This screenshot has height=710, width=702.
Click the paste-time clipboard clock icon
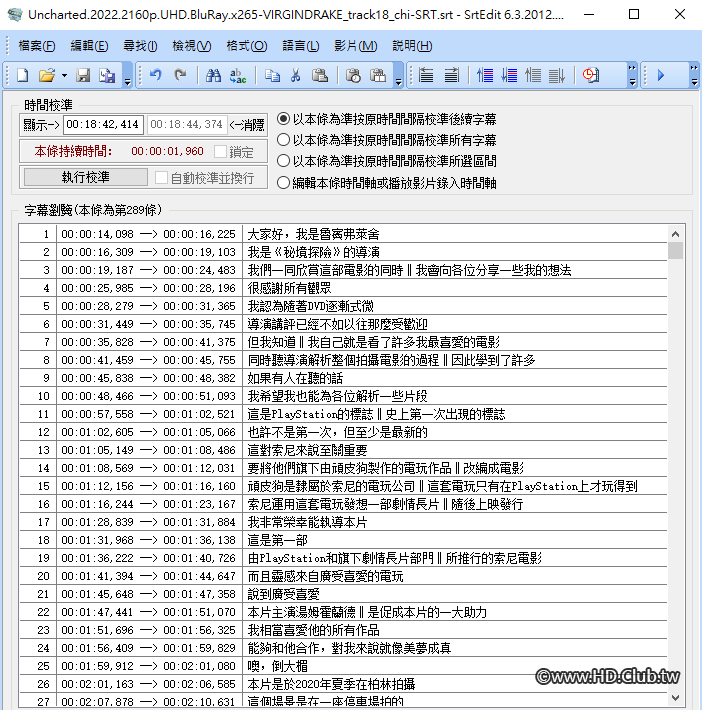[x=353, y=75]
